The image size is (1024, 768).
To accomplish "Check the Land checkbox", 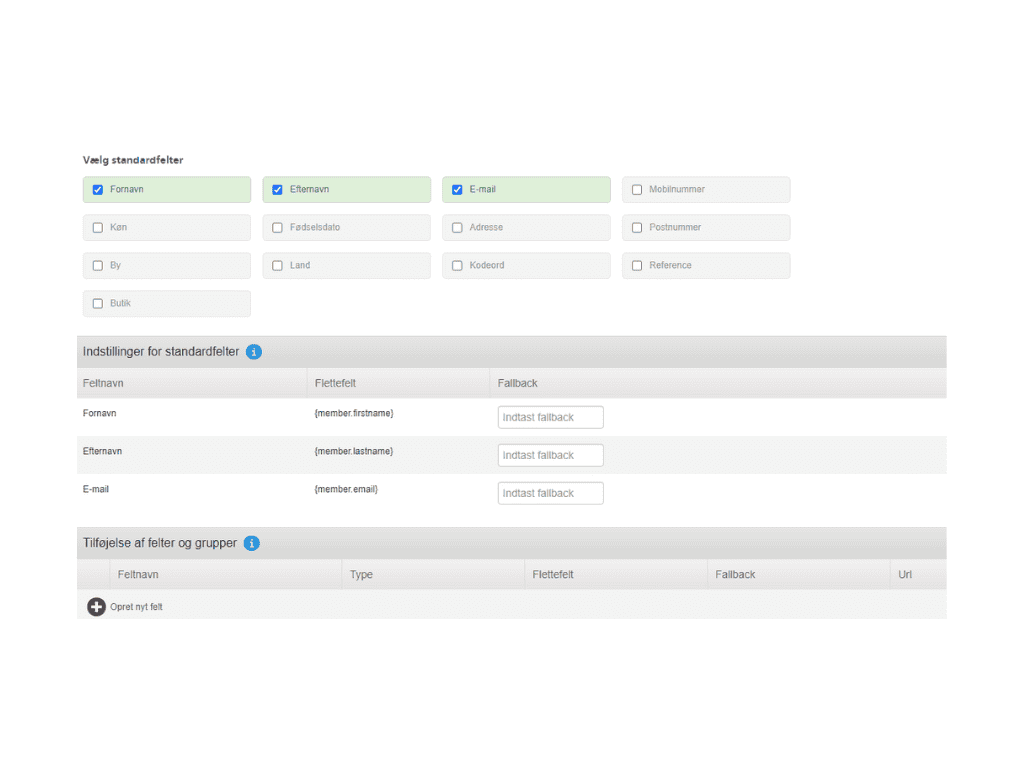I will (277, 266).
